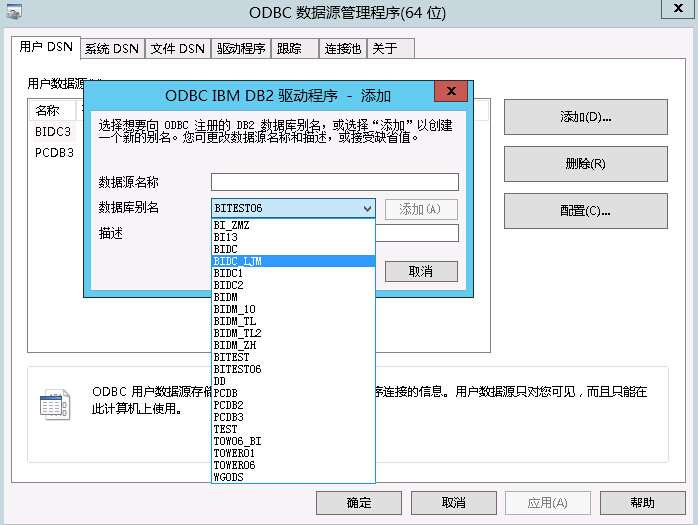Viewport: 698px width, 525px height.
Task: Choose BIDM_TL in the alias list
Action: pyautogui.click(x=293, y=322)
